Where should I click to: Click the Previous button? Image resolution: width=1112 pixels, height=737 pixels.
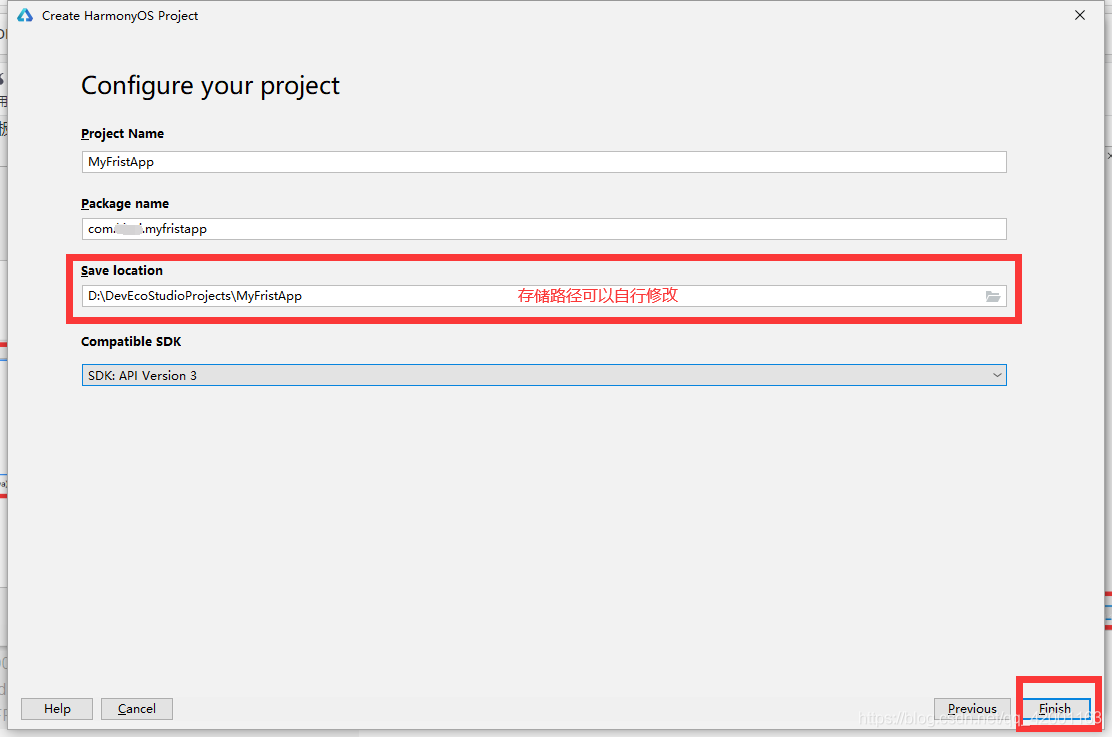pyautogui.click(x=972, y=709)
